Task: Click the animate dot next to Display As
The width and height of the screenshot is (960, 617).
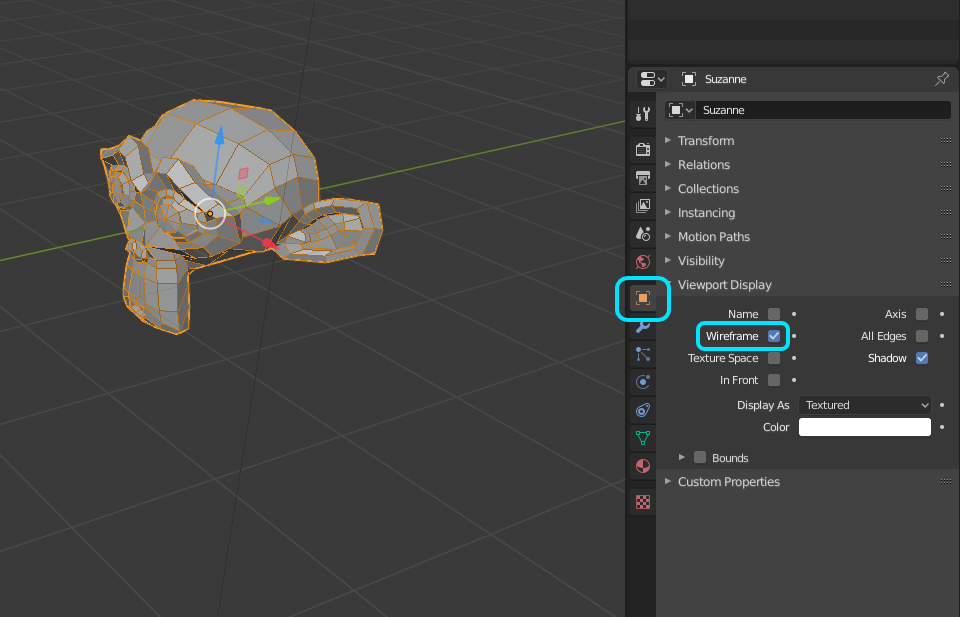Action: click(942, 405)
